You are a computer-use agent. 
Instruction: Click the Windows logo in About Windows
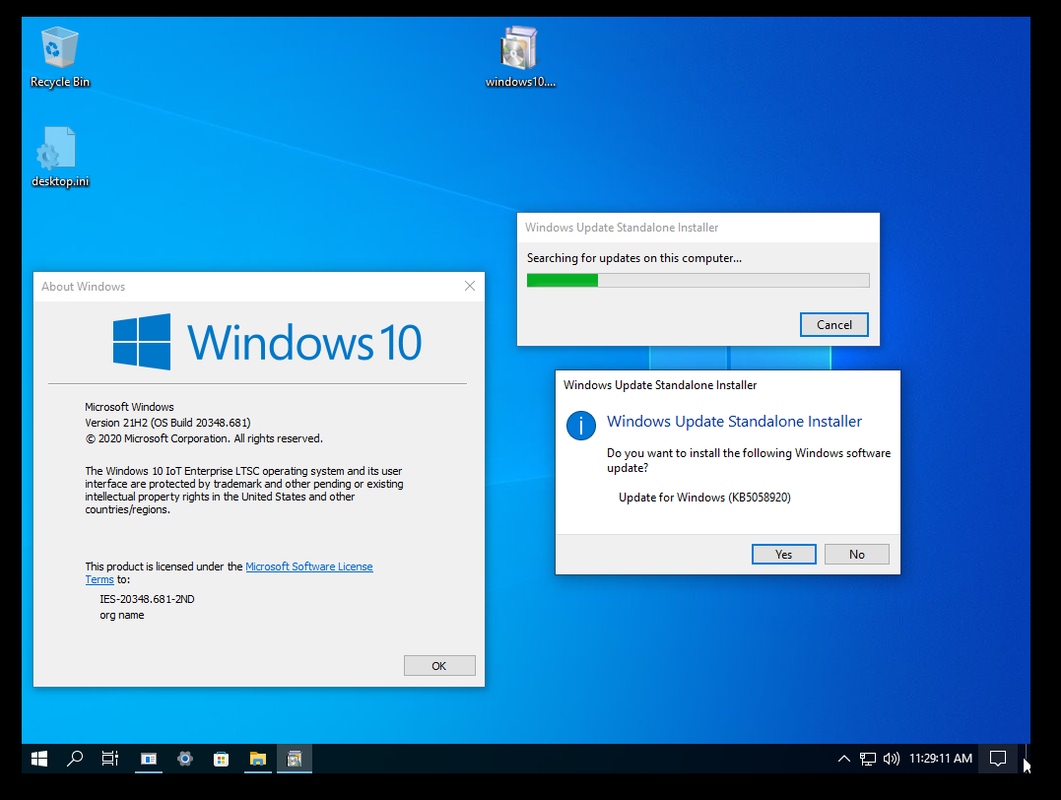(x=141, y=342)
